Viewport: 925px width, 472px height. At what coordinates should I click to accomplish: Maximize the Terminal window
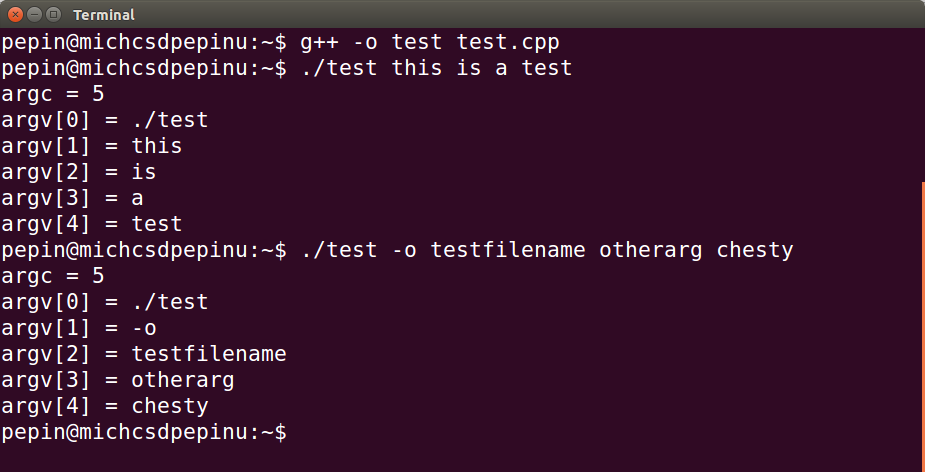click(52, 14)
